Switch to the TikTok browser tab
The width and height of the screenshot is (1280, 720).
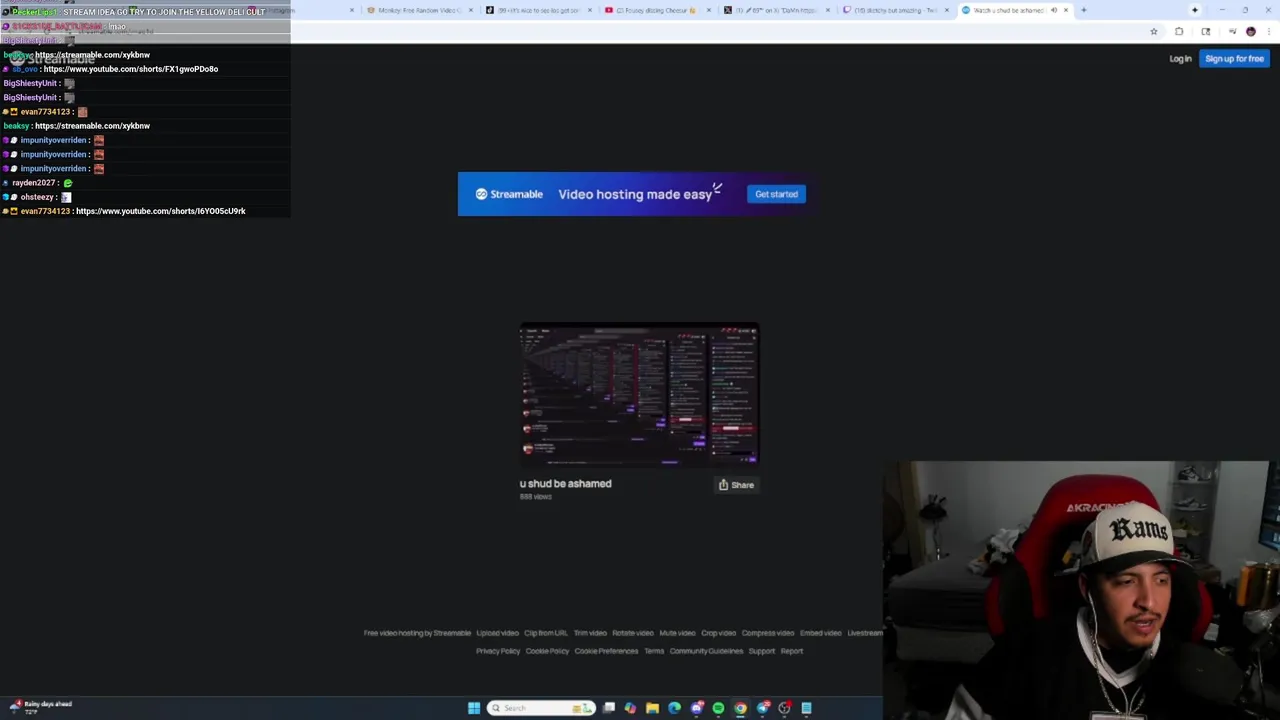pyautogui.click(x=538, y=10)
